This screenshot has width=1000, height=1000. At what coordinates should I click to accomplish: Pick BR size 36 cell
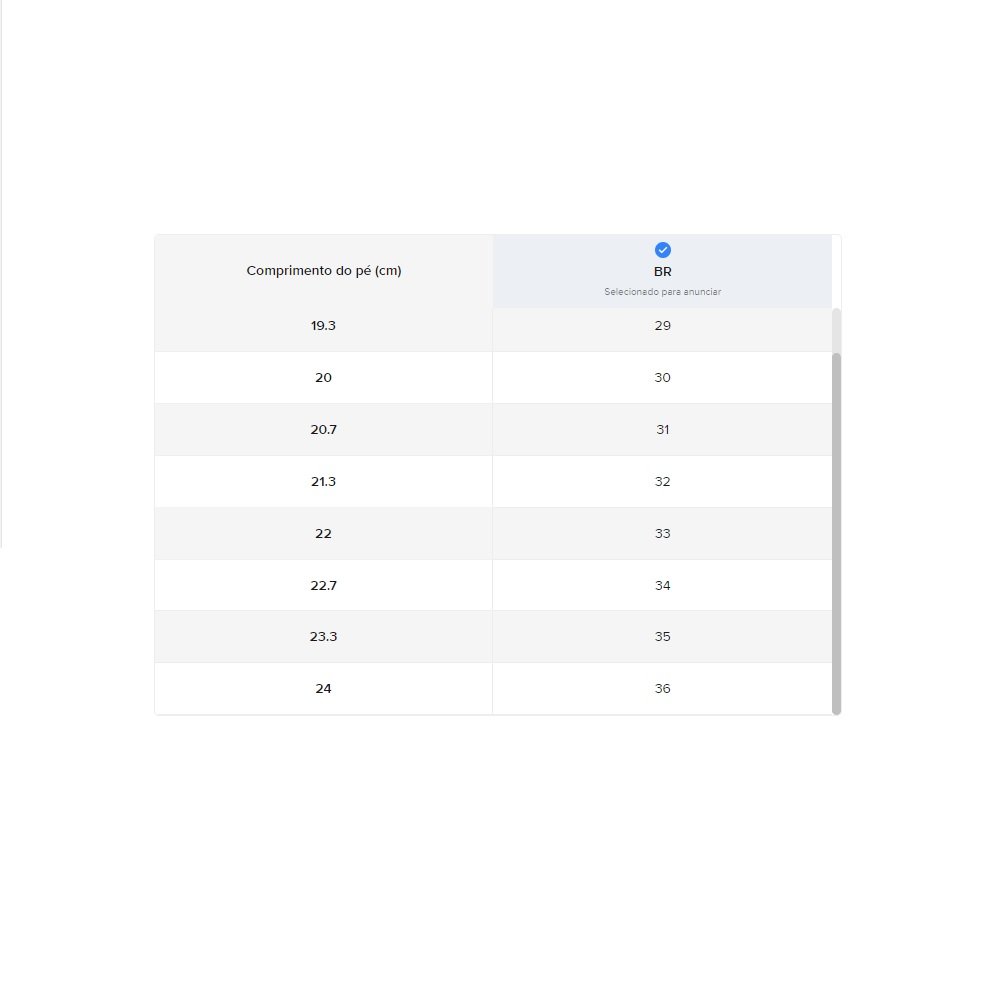click(662, 689)
